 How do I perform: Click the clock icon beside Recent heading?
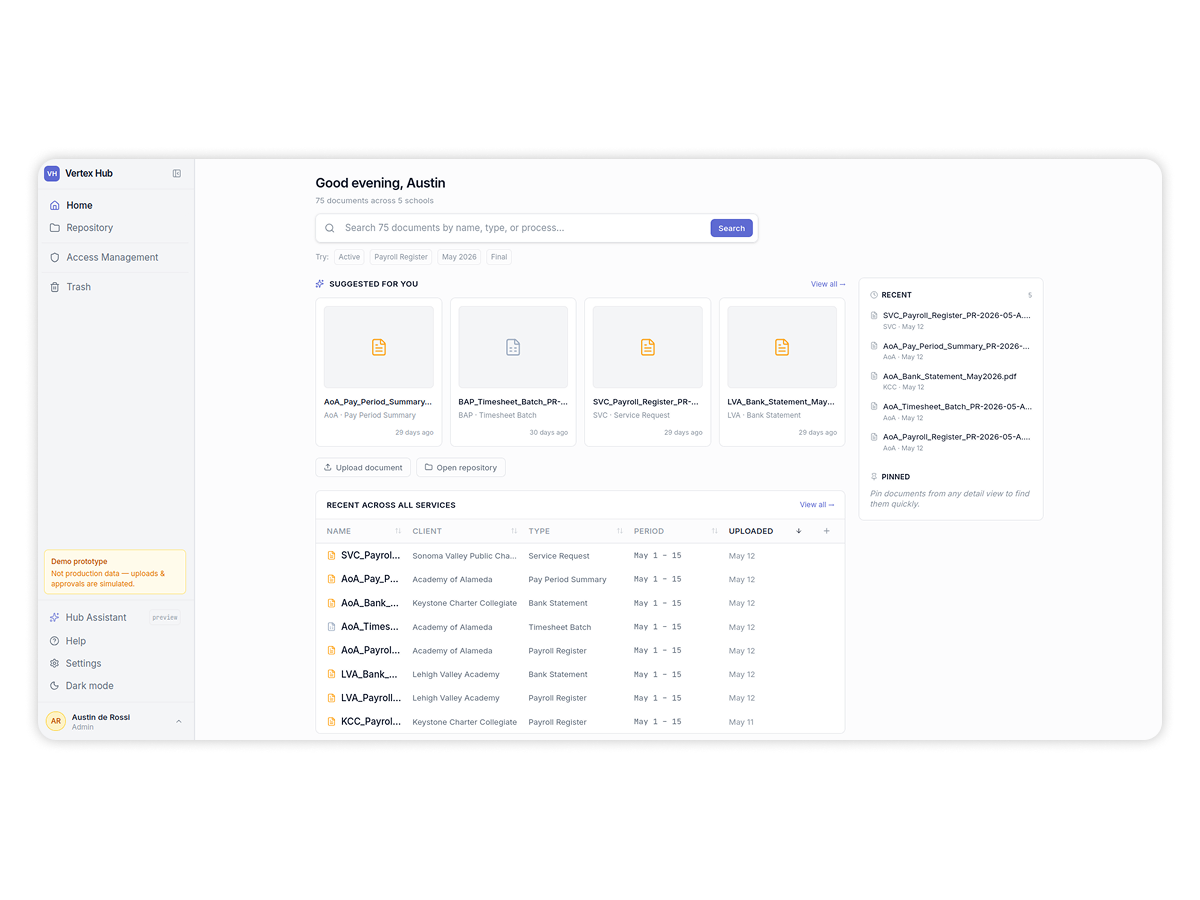874,295
